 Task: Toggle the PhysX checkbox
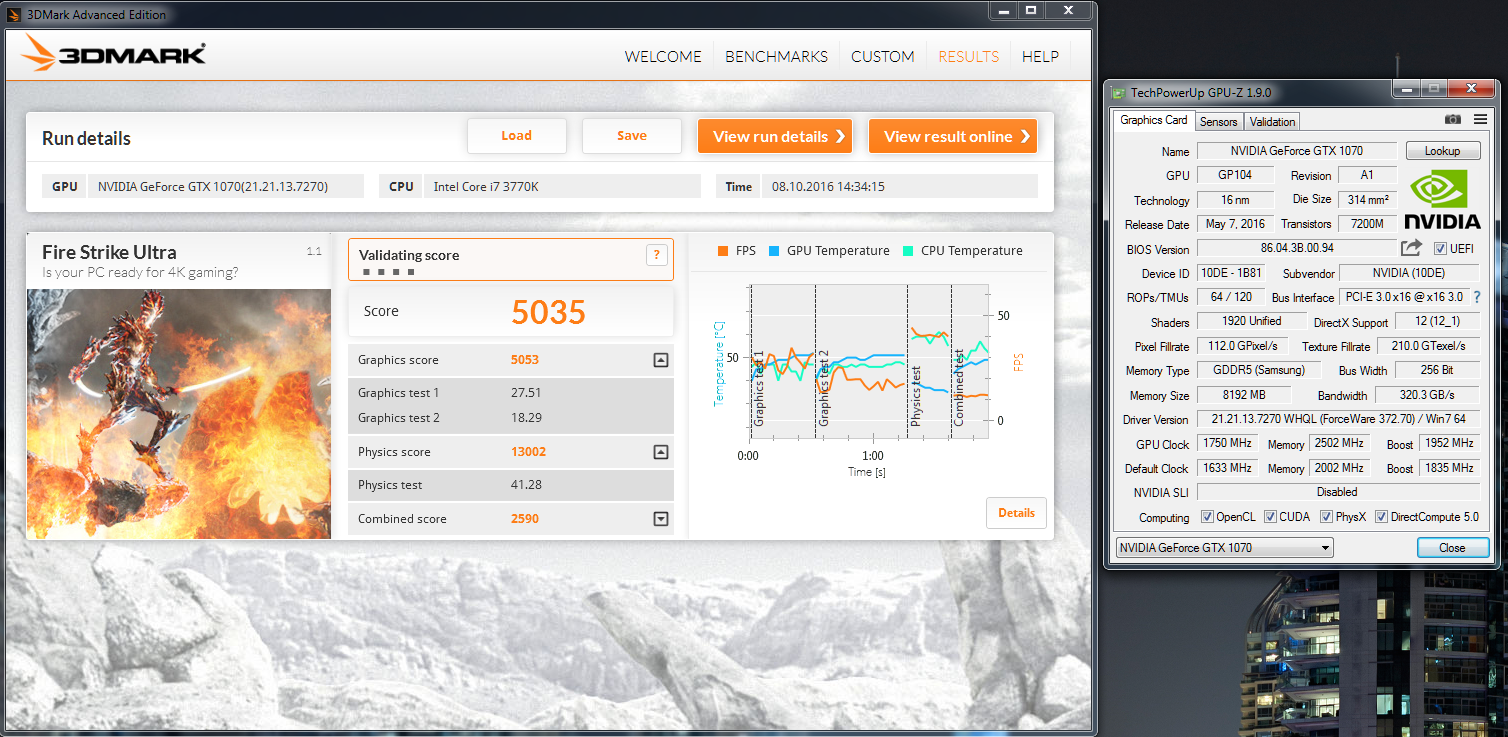pos(1326,517)
